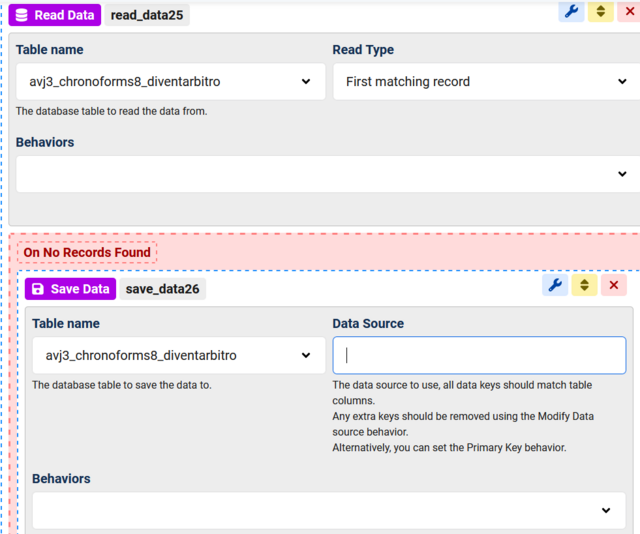Click the sort arrows icon for read_data25
The width and height of the screenshot is (640, 534).
point(600,11)
